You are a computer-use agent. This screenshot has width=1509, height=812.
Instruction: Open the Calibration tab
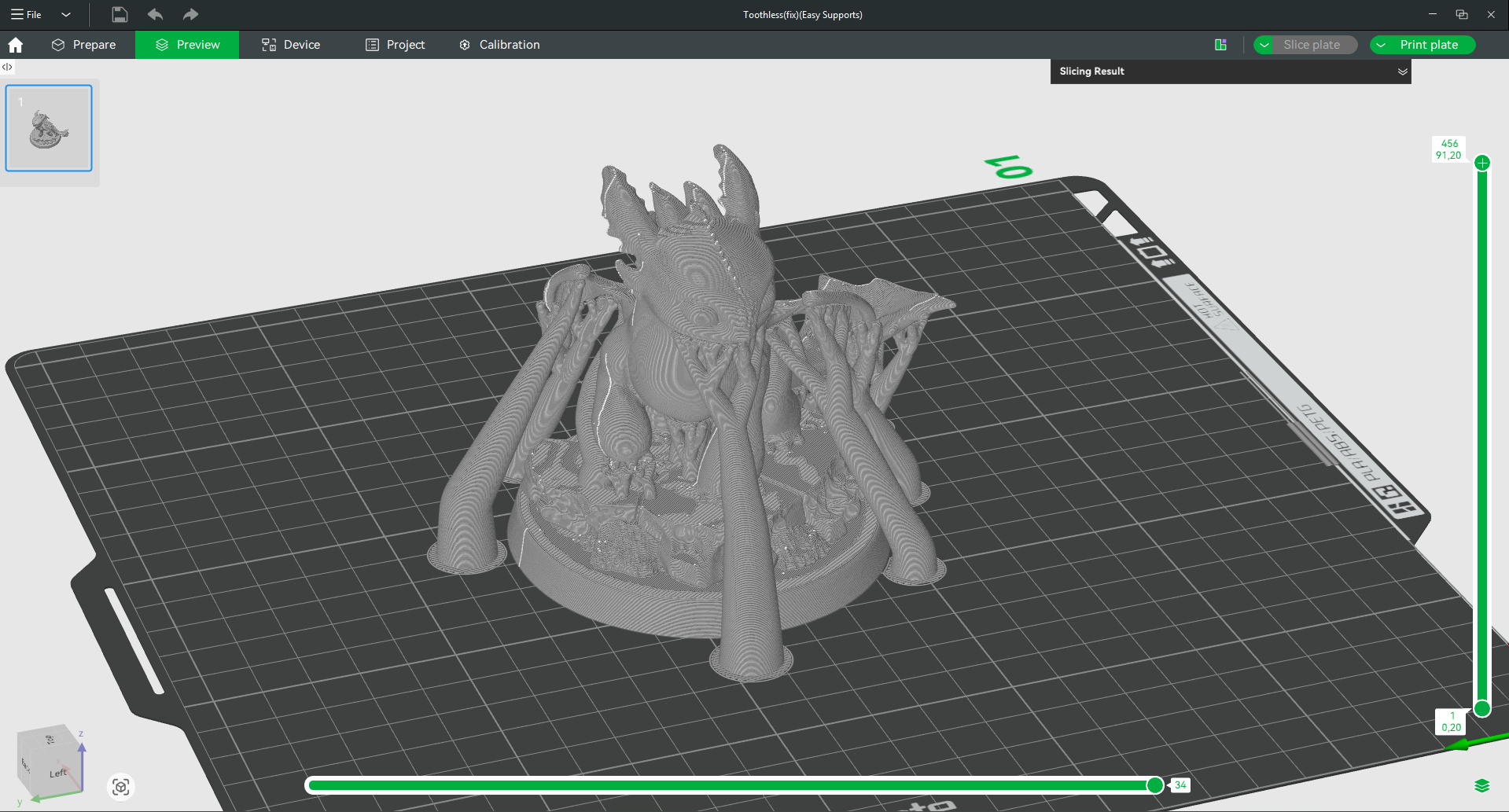click(x=499, y=45)
